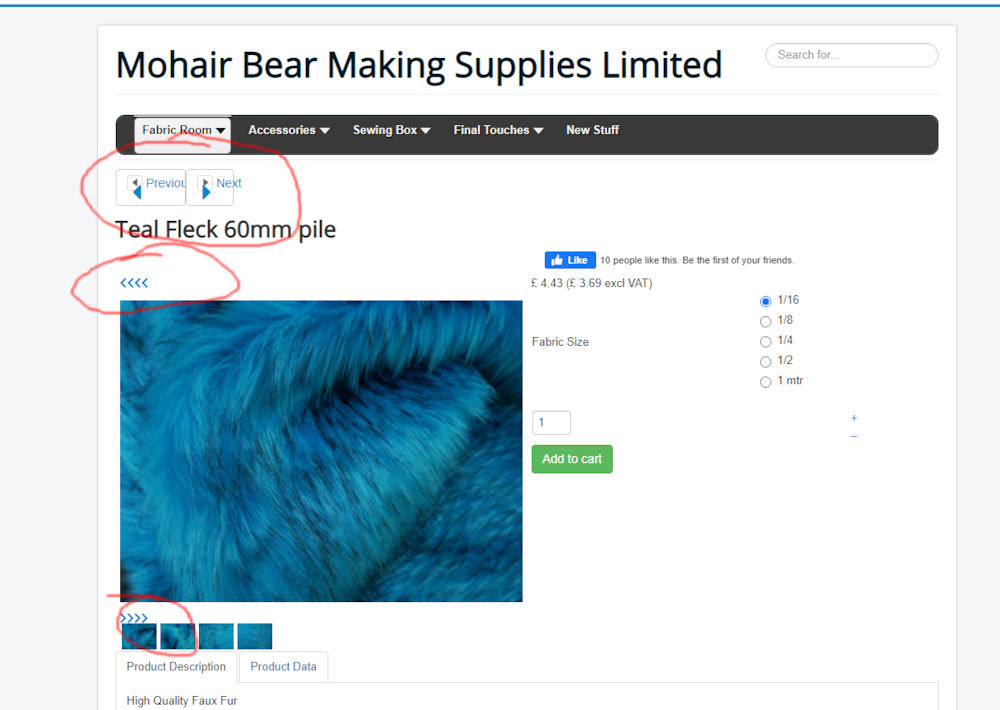Pick the 1 mtr fabric size

click(x=765, y=382)
